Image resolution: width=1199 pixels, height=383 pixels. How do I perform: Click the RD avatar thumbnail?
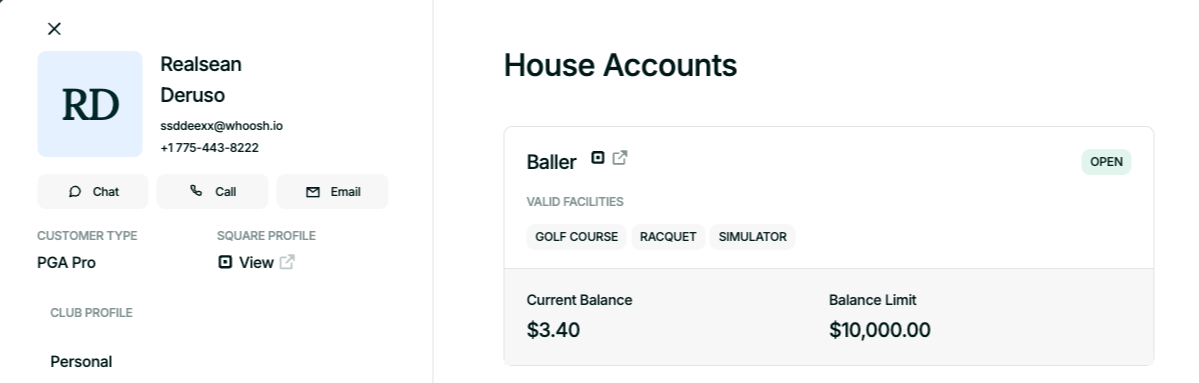click(x=89, y=104)
